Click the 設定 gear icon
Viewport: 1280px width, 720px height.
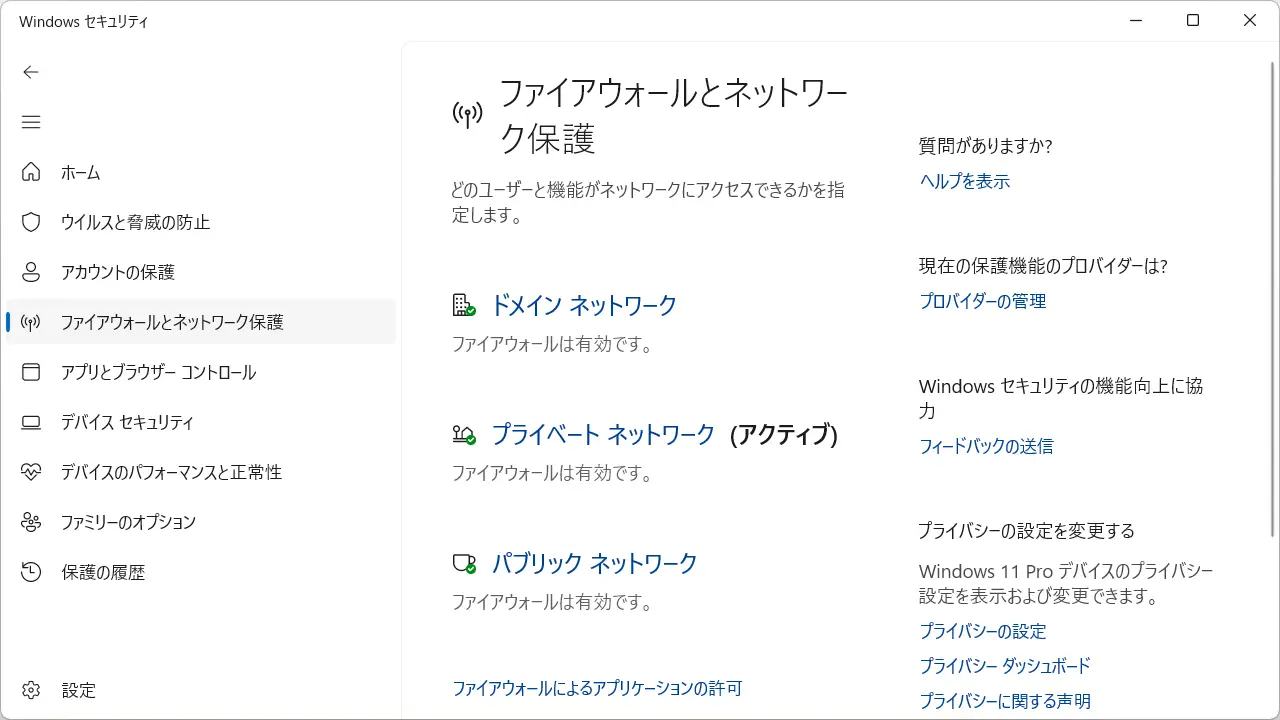click(x=31, y=690)
